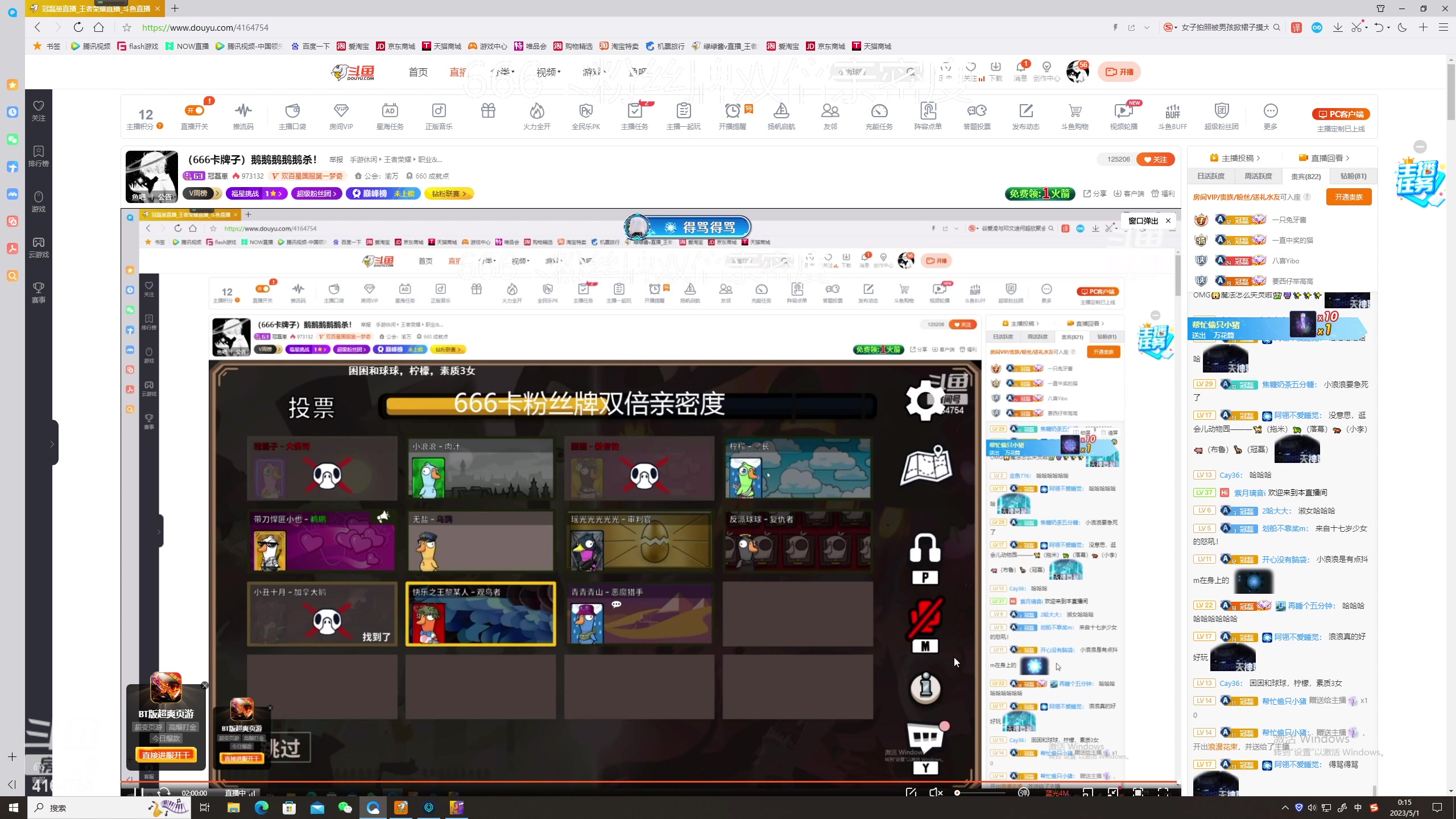Open 开播提醒 alarm clock icon
Image resolution: width=1456 pixels, height=819 pixels.
pos(733,110)
